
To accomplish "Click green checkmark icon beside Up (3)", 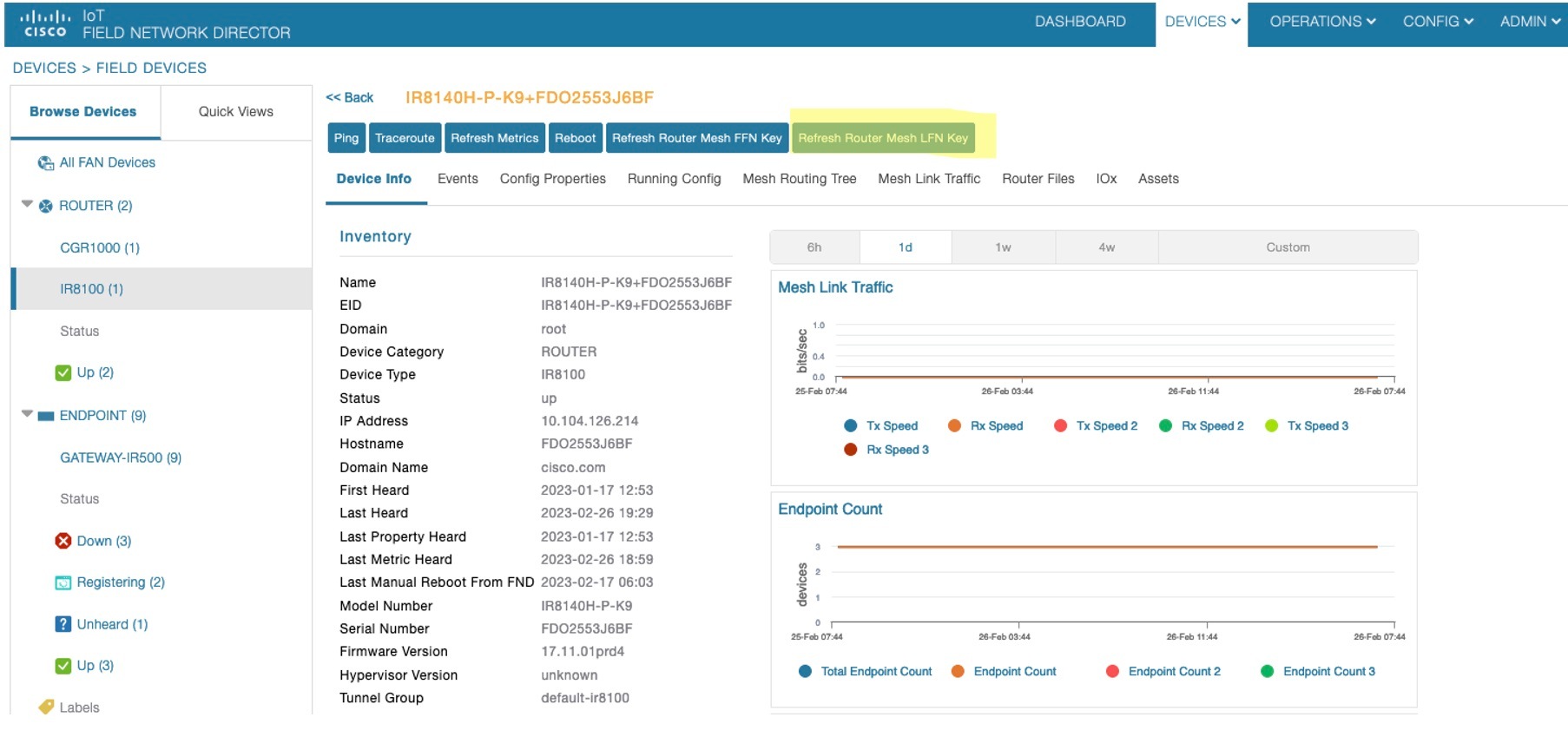I will [63, 667].
